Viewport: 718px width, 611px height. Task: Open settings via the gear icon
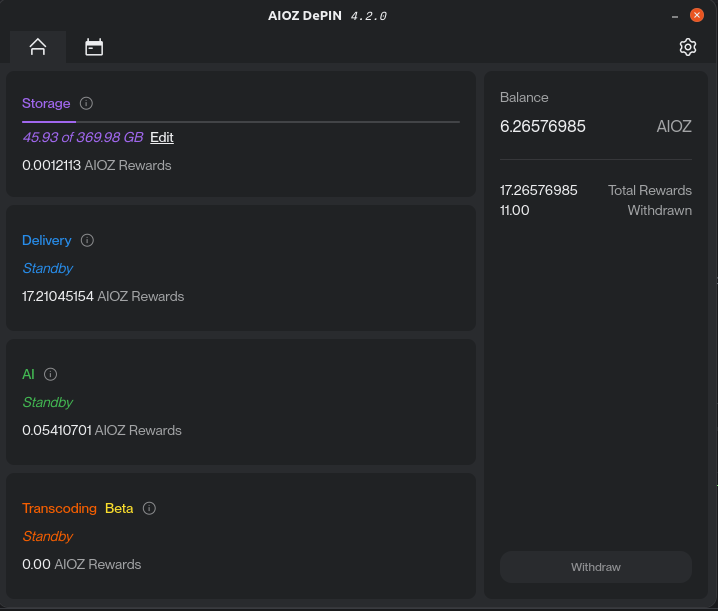point(687,47)
